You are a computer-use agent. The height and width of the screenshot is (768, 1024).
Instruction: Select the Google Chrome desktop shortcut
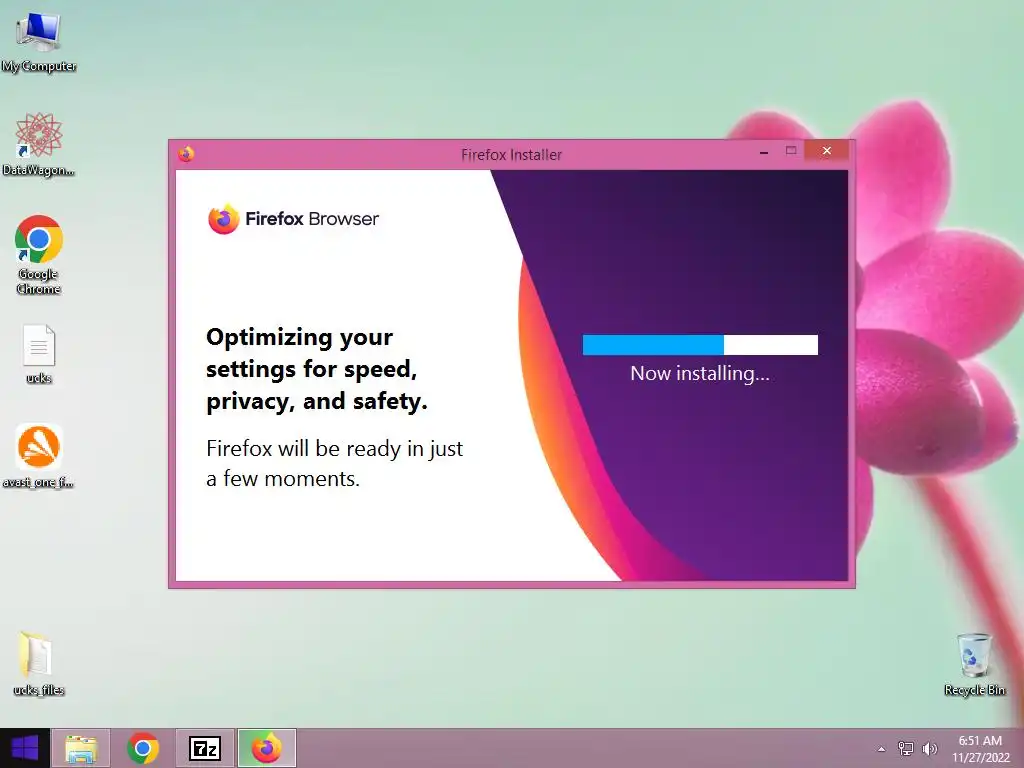(39, 255)
